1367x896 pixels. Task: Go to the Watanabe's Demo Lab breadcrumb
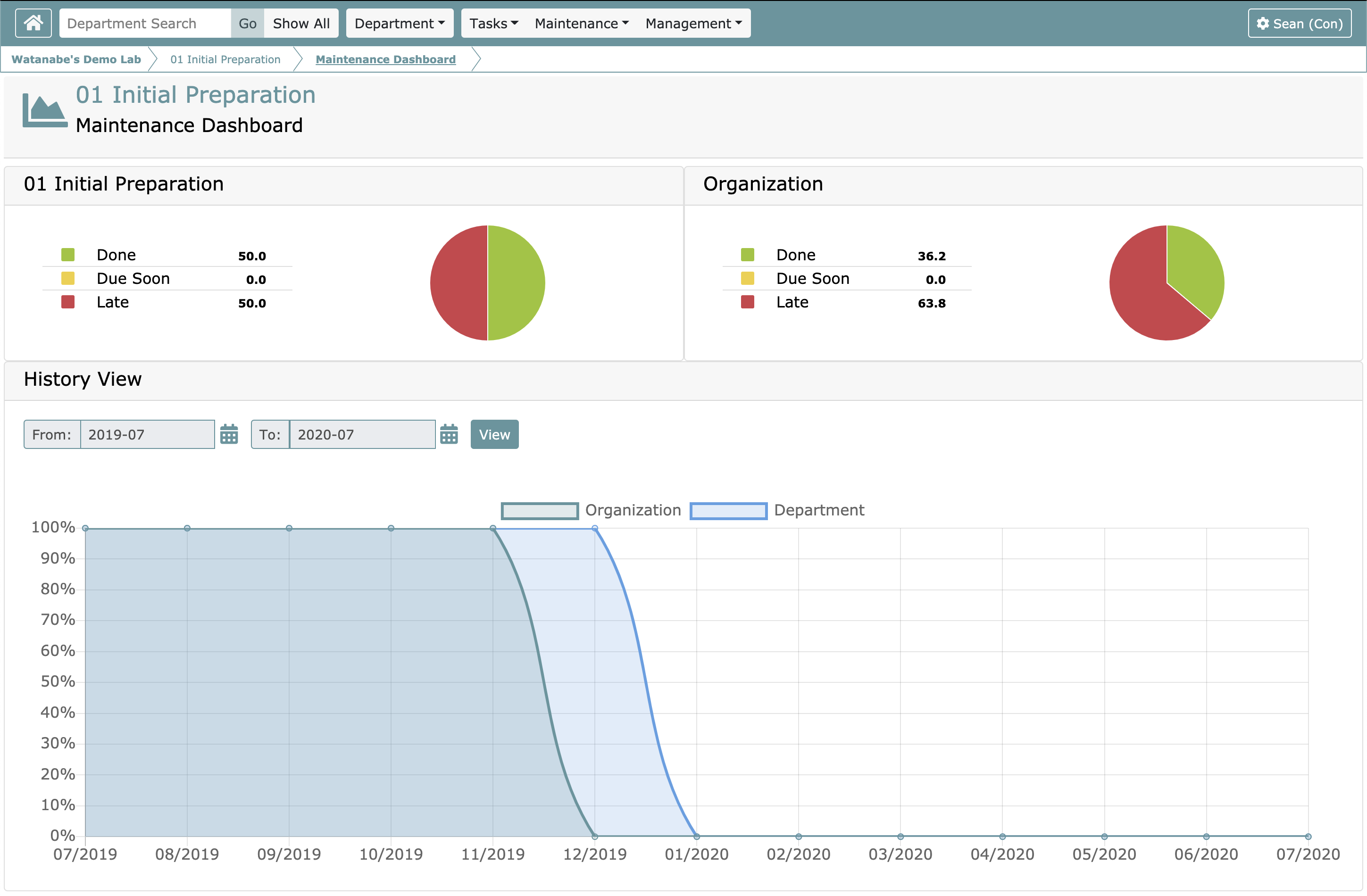(76, 59)
